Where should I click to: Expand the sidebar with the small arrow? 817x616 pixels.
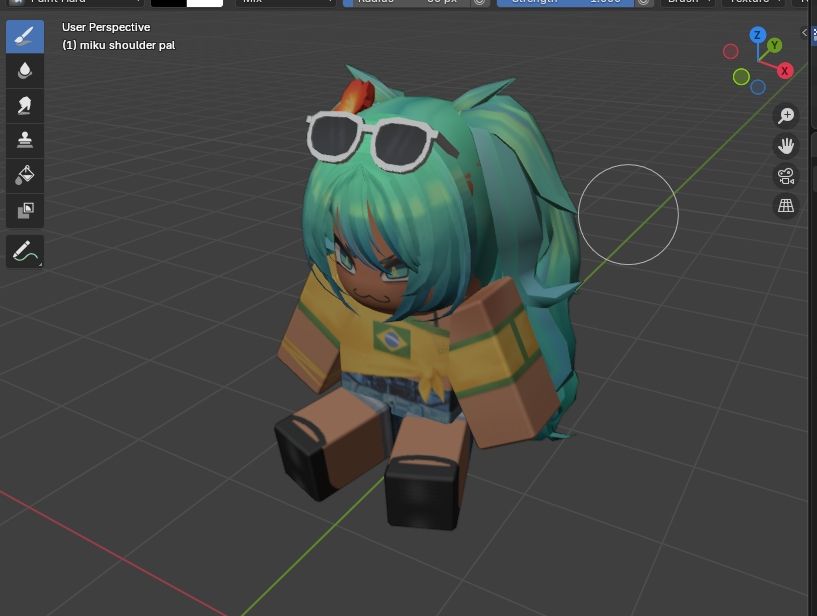(x=804, y=33)
